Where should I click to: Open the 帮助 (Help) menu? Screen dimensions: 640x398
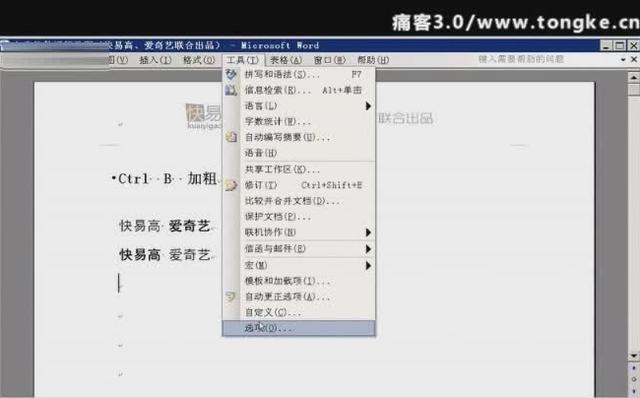373,60
